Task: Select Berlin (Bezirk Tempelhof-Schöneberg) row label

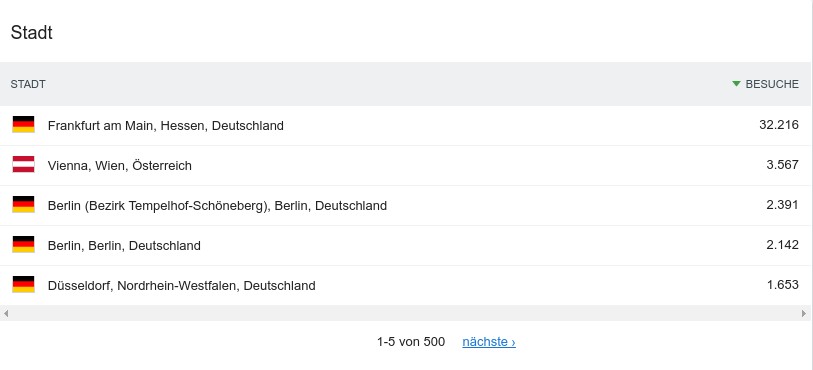Action: tap(217, 206)
